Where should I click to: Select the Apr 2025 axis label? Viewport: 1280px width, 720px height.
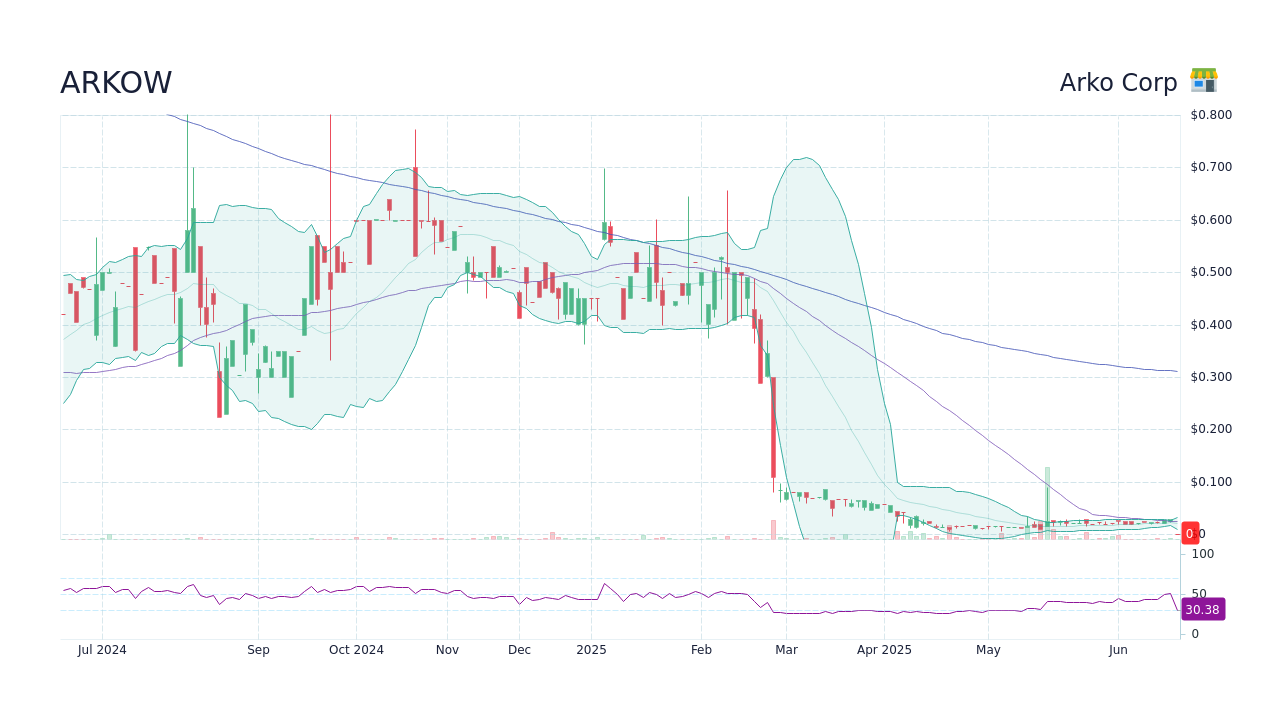coord(883,650)
